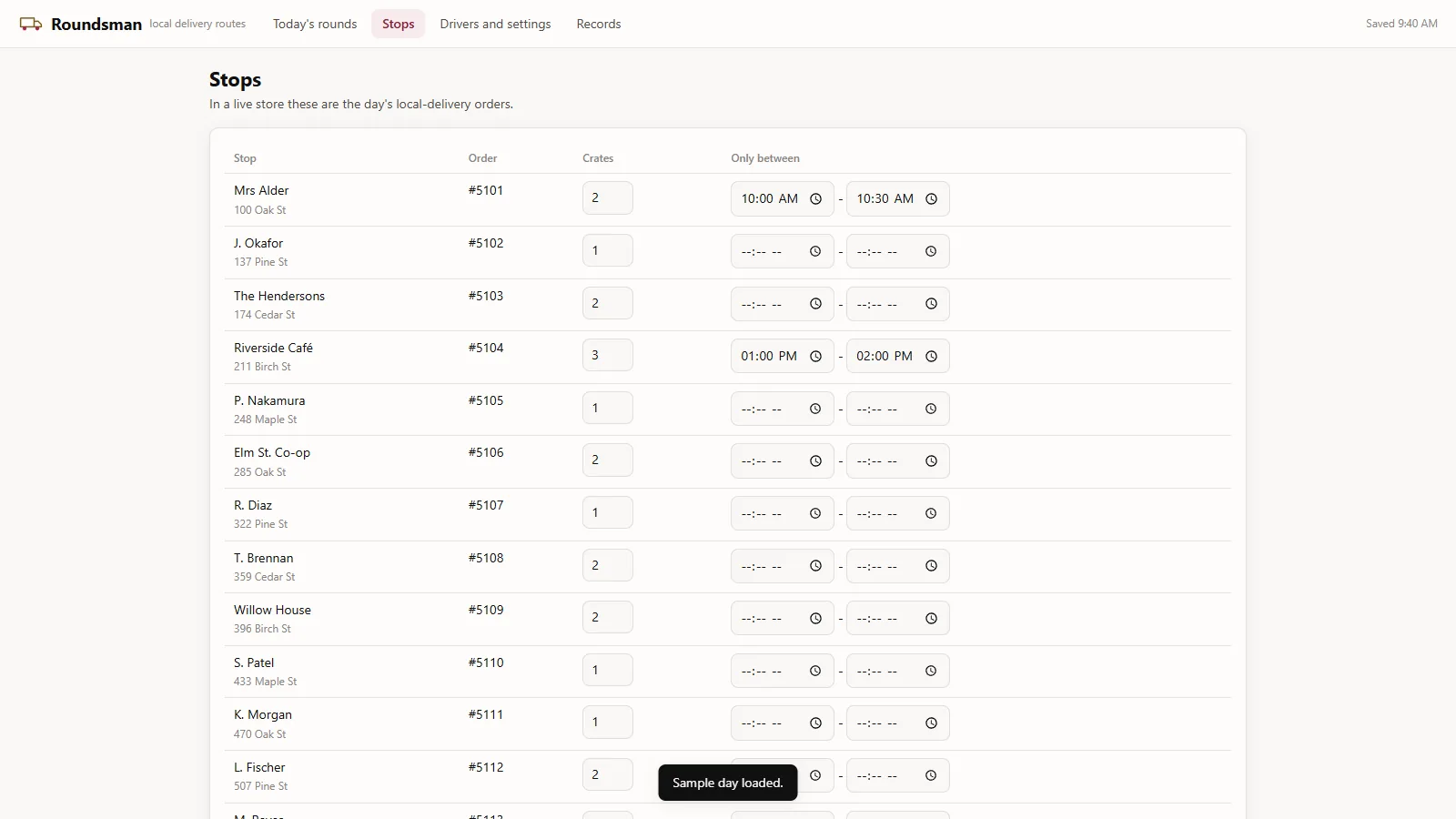The width and height of the screenshot is (1456, 819).
Task: Edit crates field for Riverside Café
Action: [x=608, y=356]
